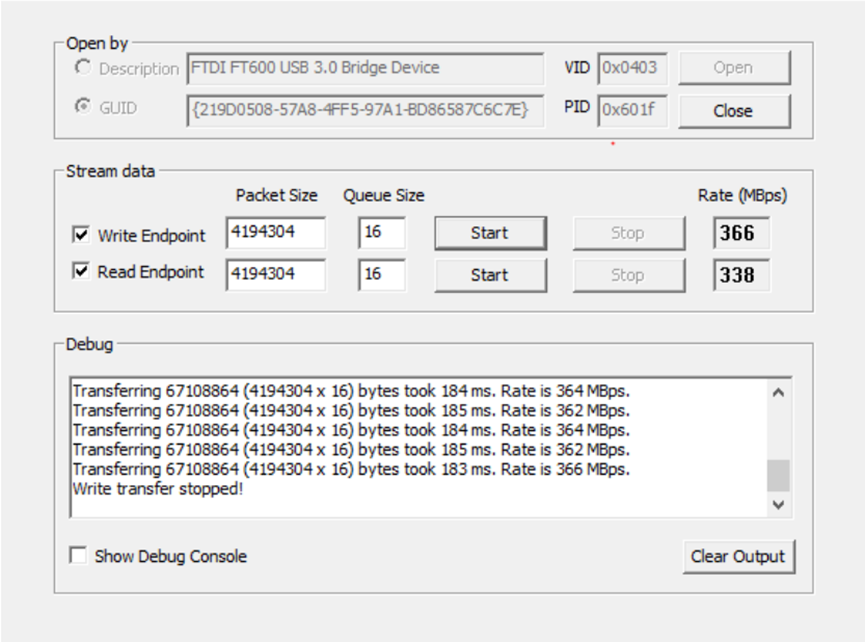Click the 'Rate (MBps)' column label
Image resolution: width=865 pixels, height=642 pixels.
tap(742, 195)
